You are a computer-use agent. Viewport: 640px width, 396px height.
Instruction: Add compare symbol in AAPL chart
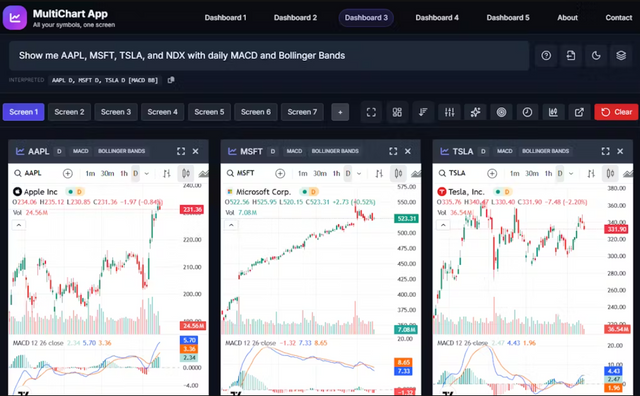tap(68, 174)
